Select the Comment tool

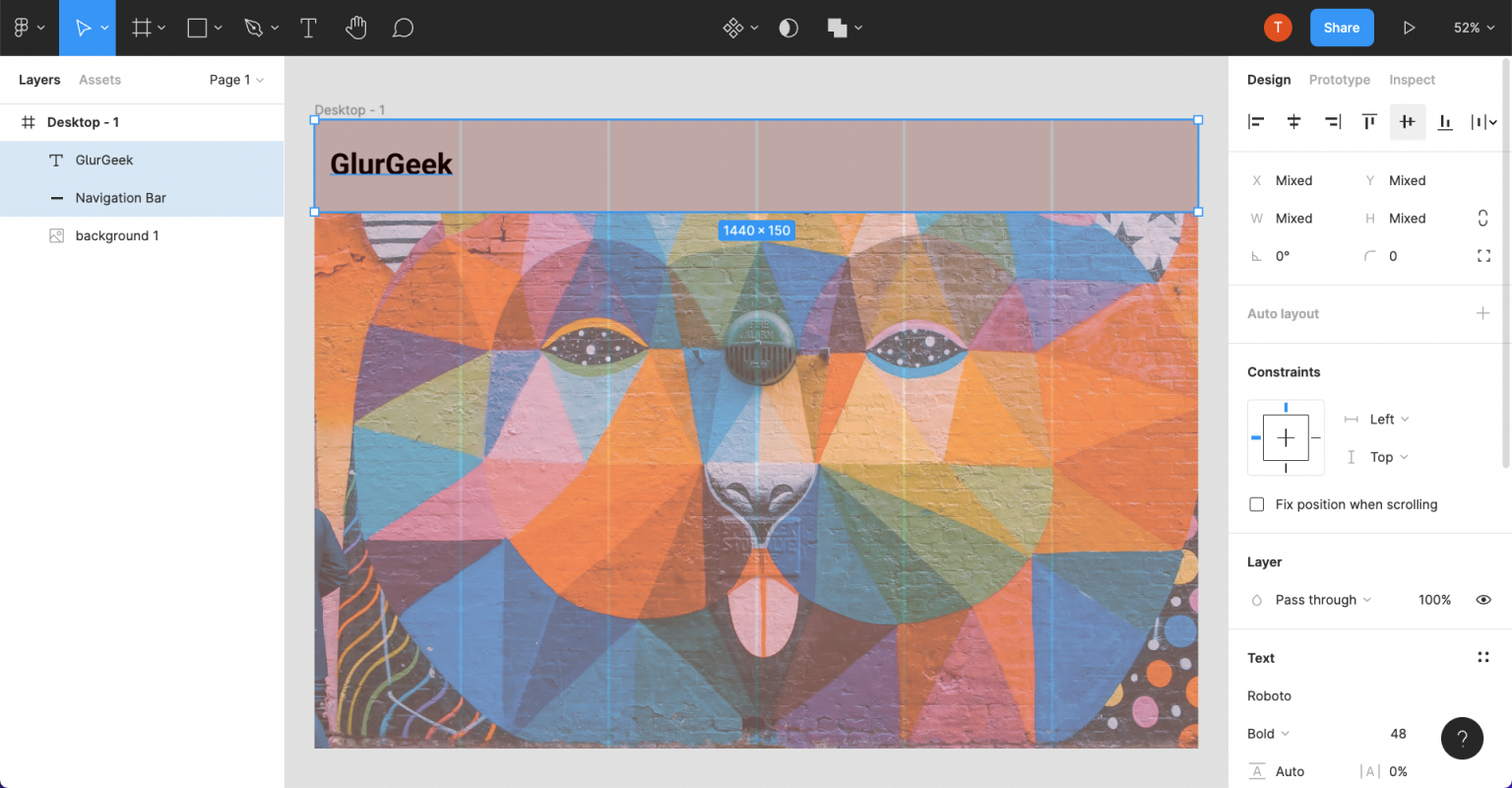pyautogui.click(x=403, y=28)
